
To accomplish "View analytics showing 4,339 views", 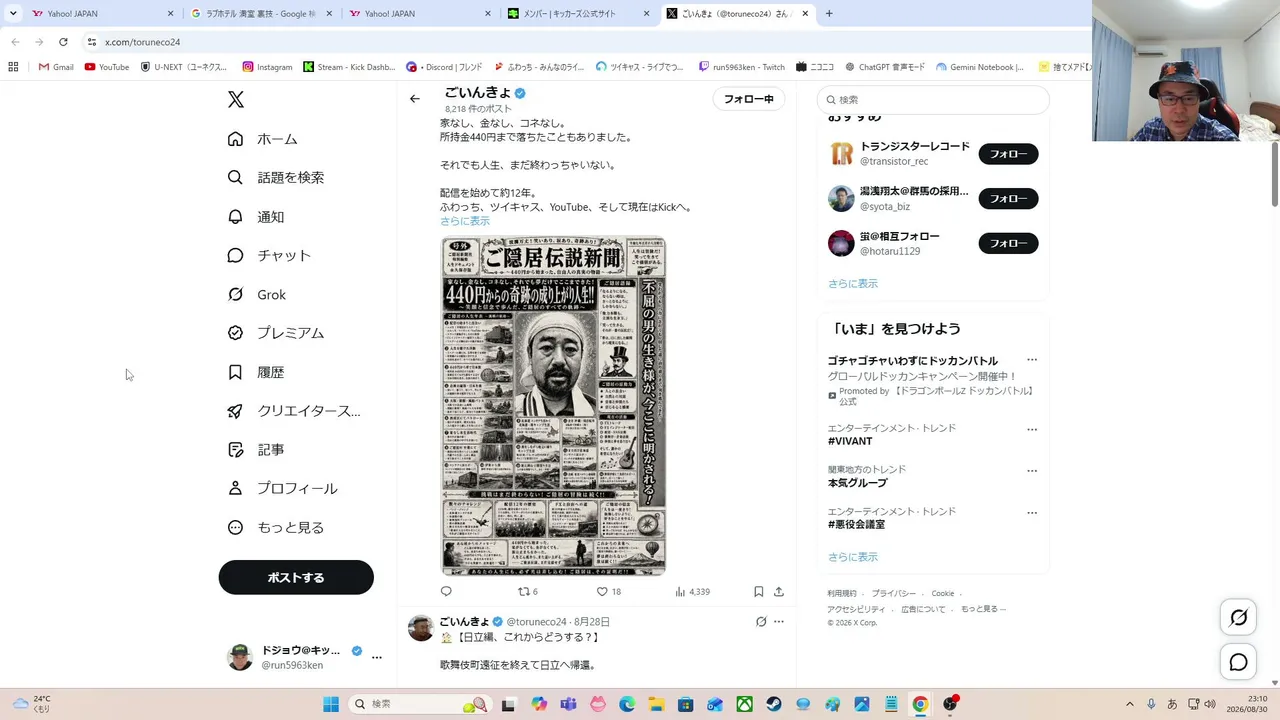I will pyautogui.click(x=692, y=591).
